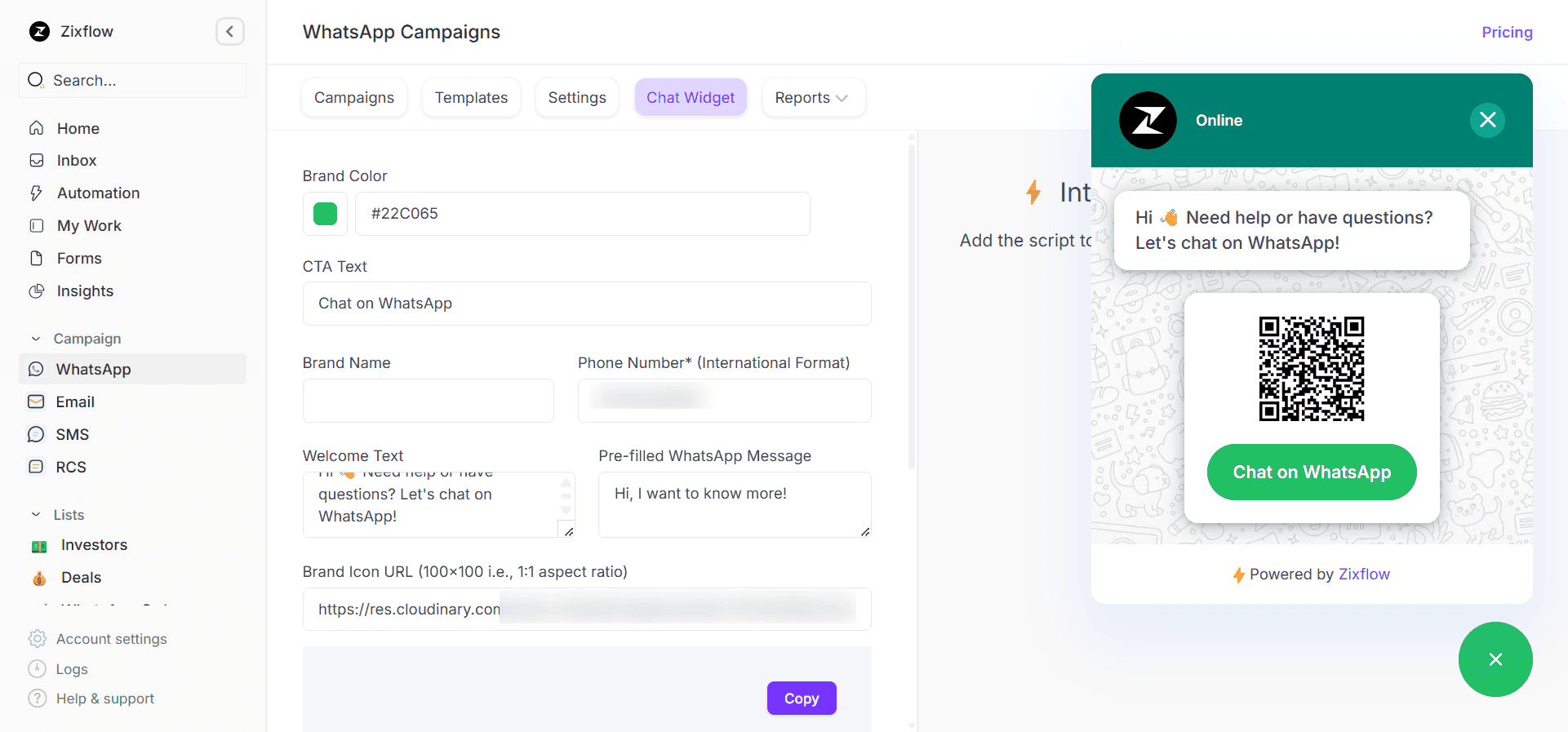Click the Brand Icon URL field
1568x732 pixels.
tap(587, 610)
